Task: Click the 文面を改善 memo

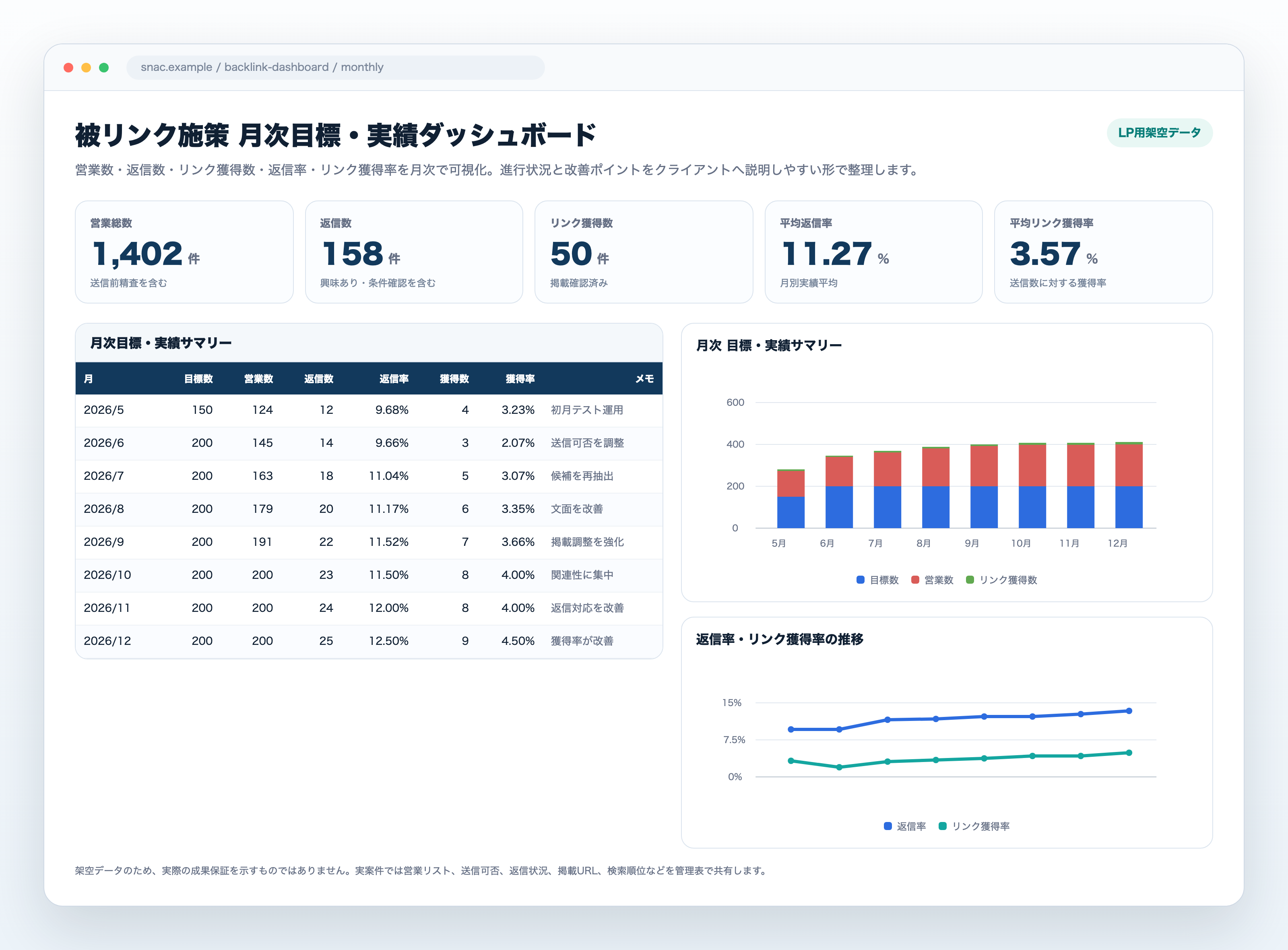Action: click(577, 509)
